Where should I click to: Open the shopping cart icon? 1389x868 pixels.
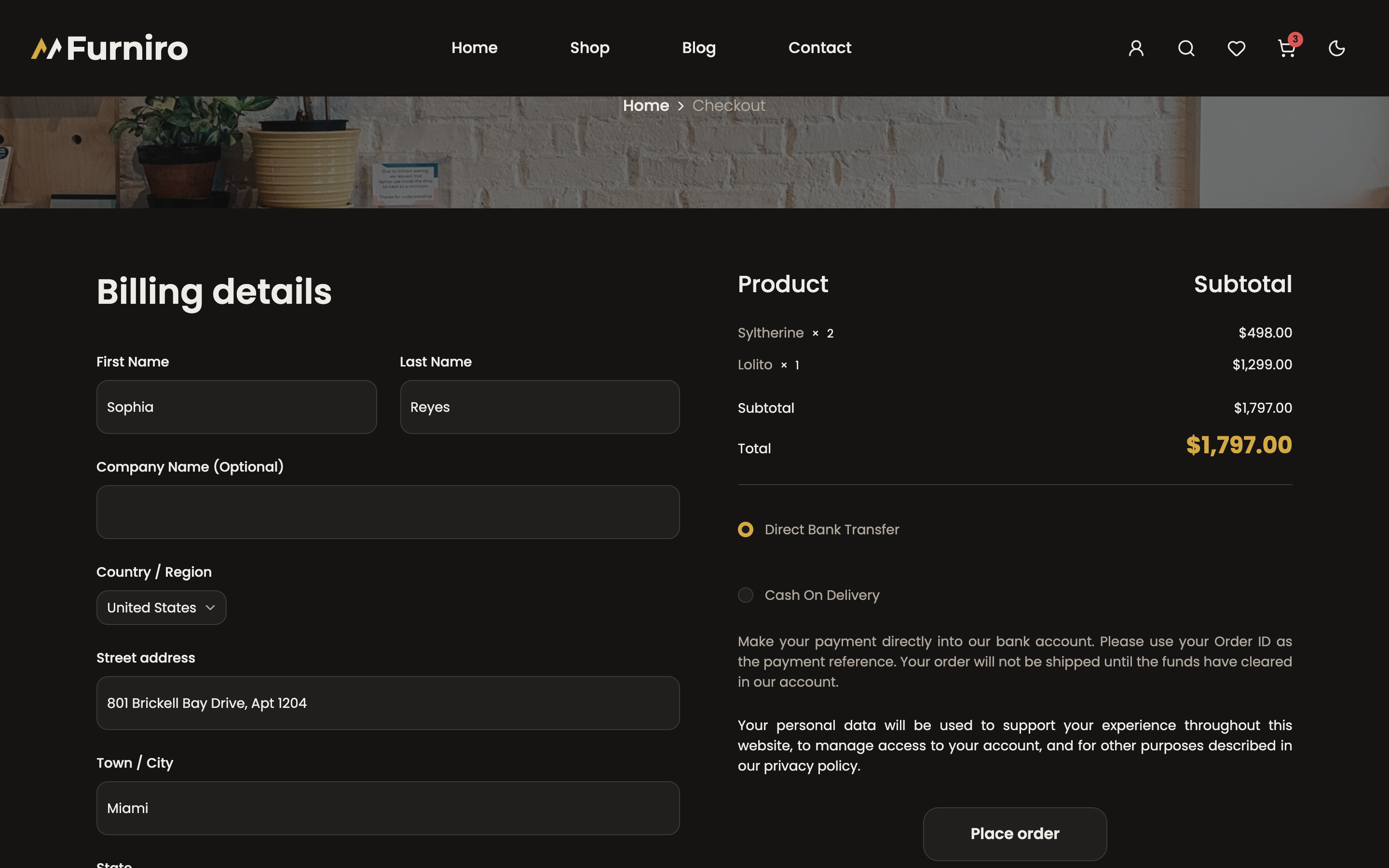click(x=1286, y=48)
